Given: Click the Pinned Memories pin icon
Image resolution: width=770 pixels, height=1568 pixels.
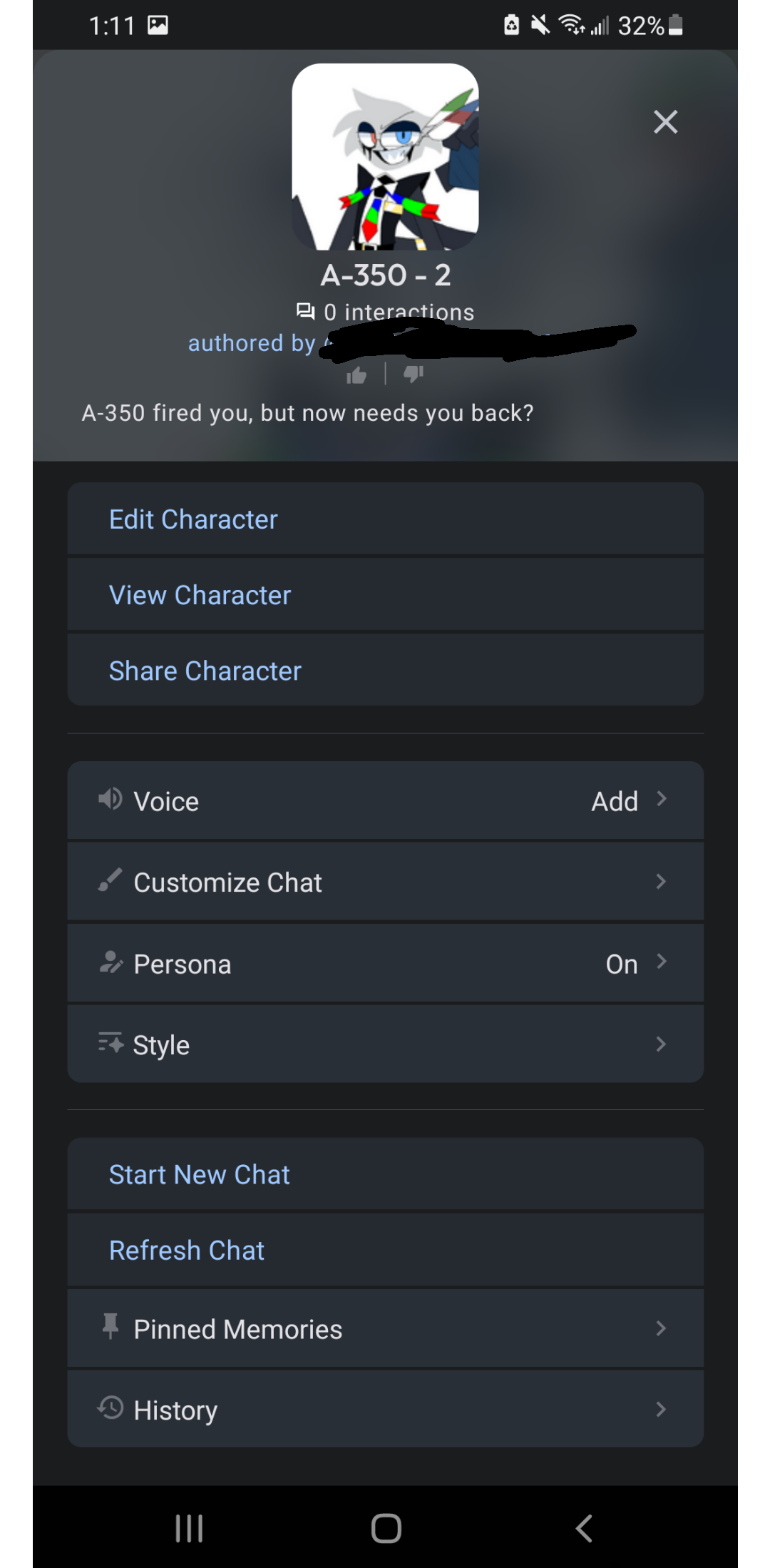Looking at the screenshot, I should 109,1328.
